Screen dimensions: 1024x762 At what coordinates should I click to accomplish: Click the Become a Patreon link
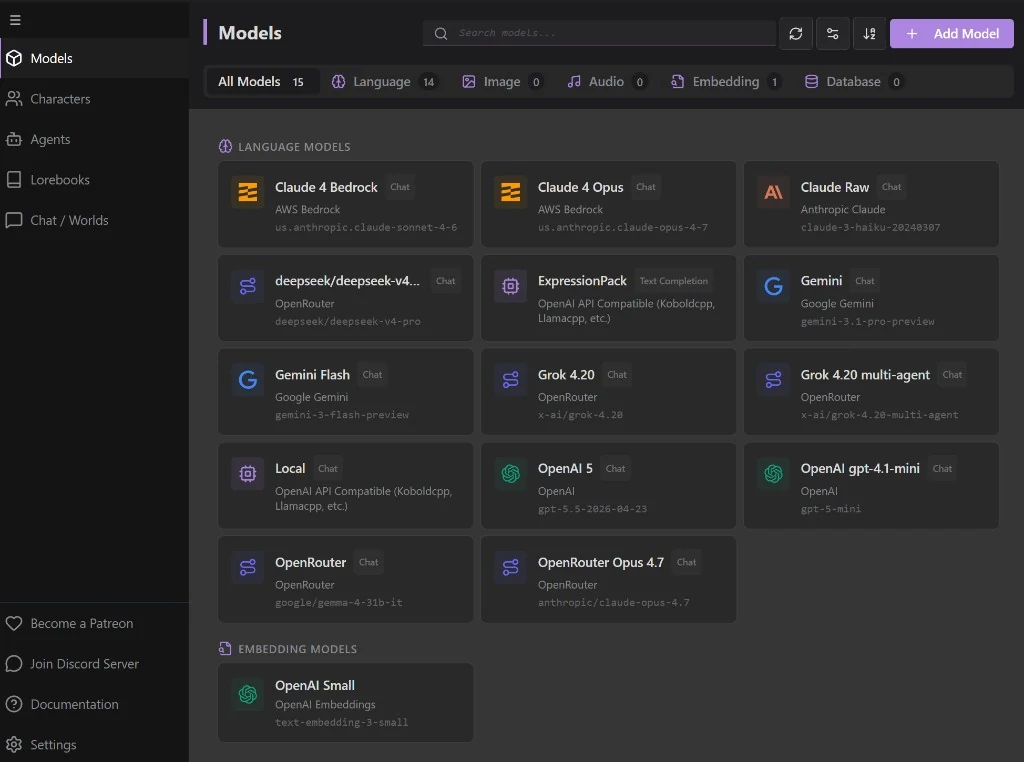(x=95, y=624)
